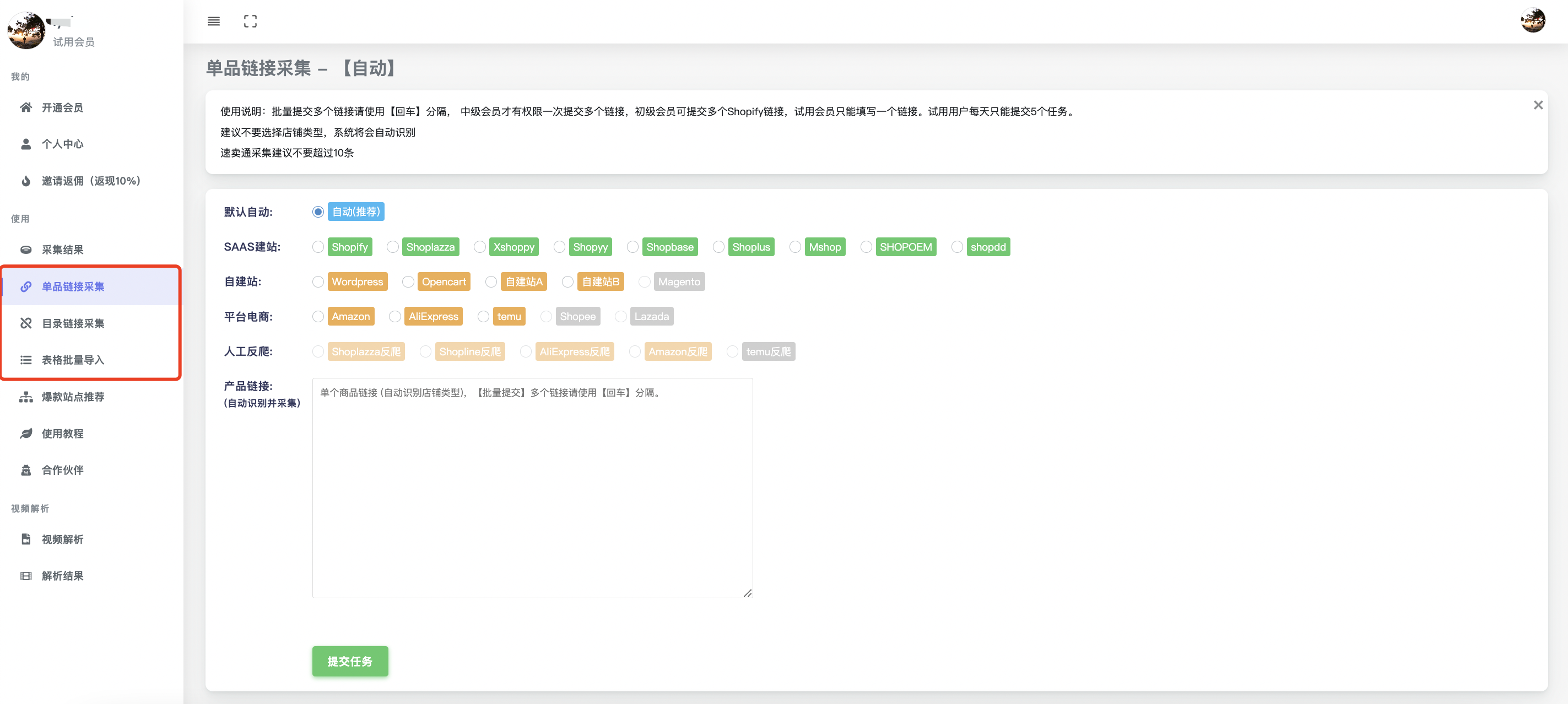Viewport: 1568px width, 704px height.
Task: Close the usage instructions notice
Action: [x=1538, y=105]
